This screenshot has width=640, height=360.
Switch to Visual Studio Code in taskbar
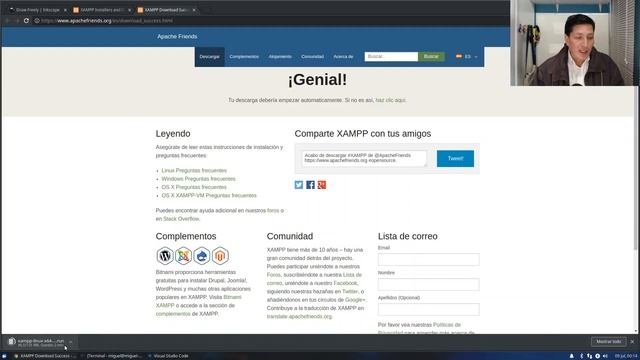[168, 356]
